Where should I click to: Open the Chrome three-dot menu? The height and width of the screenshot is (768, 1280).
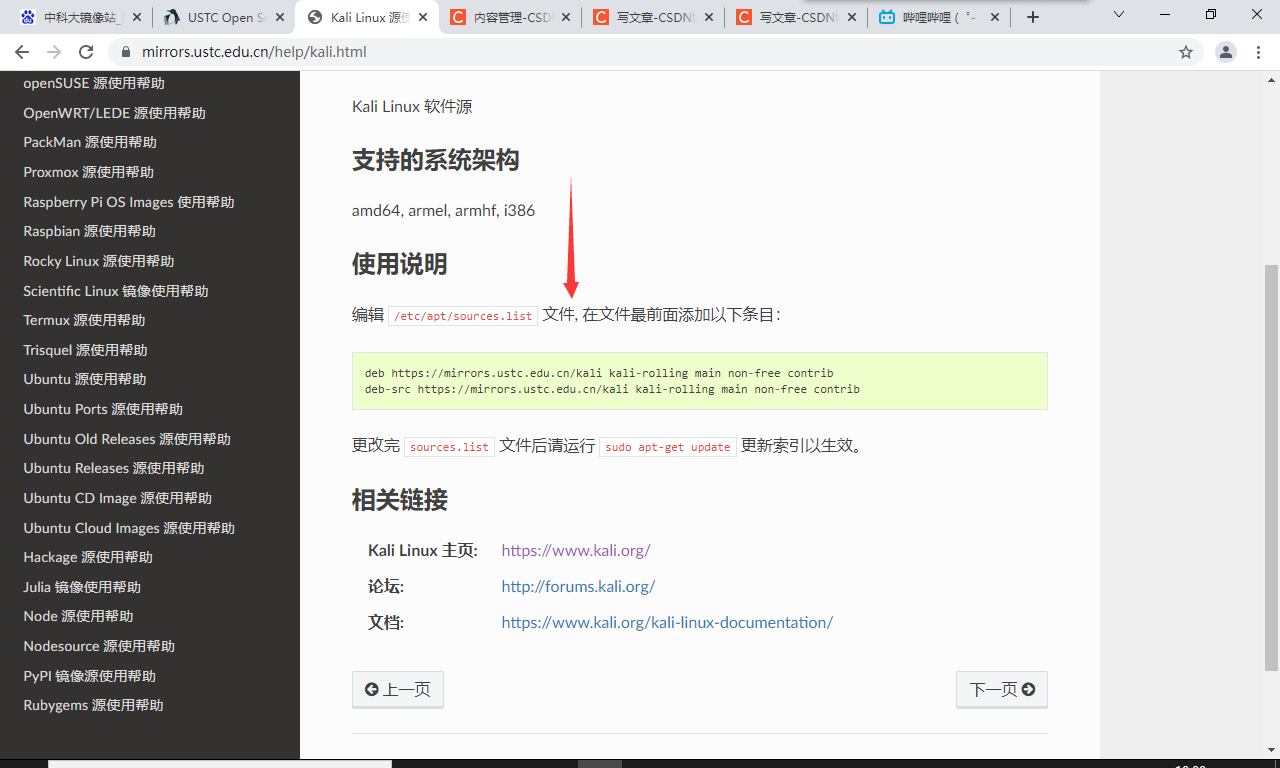(1259, 52)
